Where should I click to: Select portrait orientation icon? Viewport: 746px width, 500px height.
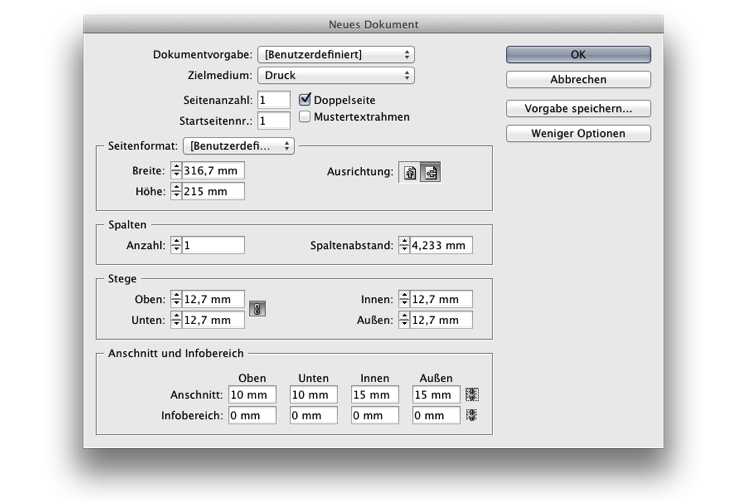(410, 172)
